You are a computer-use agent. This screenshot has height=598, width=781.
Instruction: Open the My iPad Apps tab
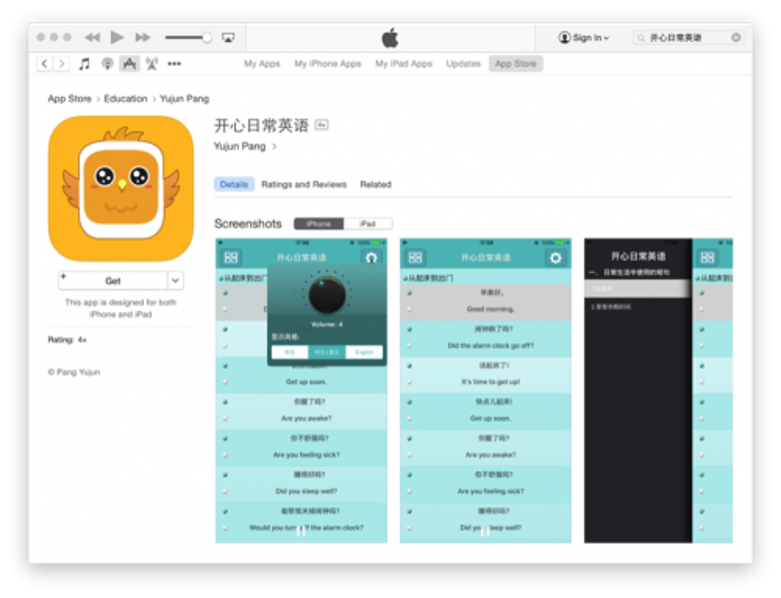(x=404, y=64)
